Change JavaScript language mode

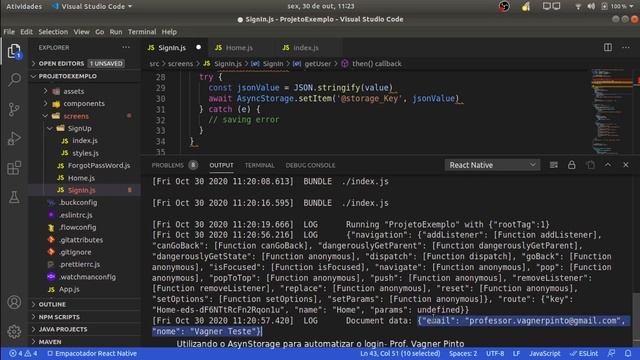(545, 353)
